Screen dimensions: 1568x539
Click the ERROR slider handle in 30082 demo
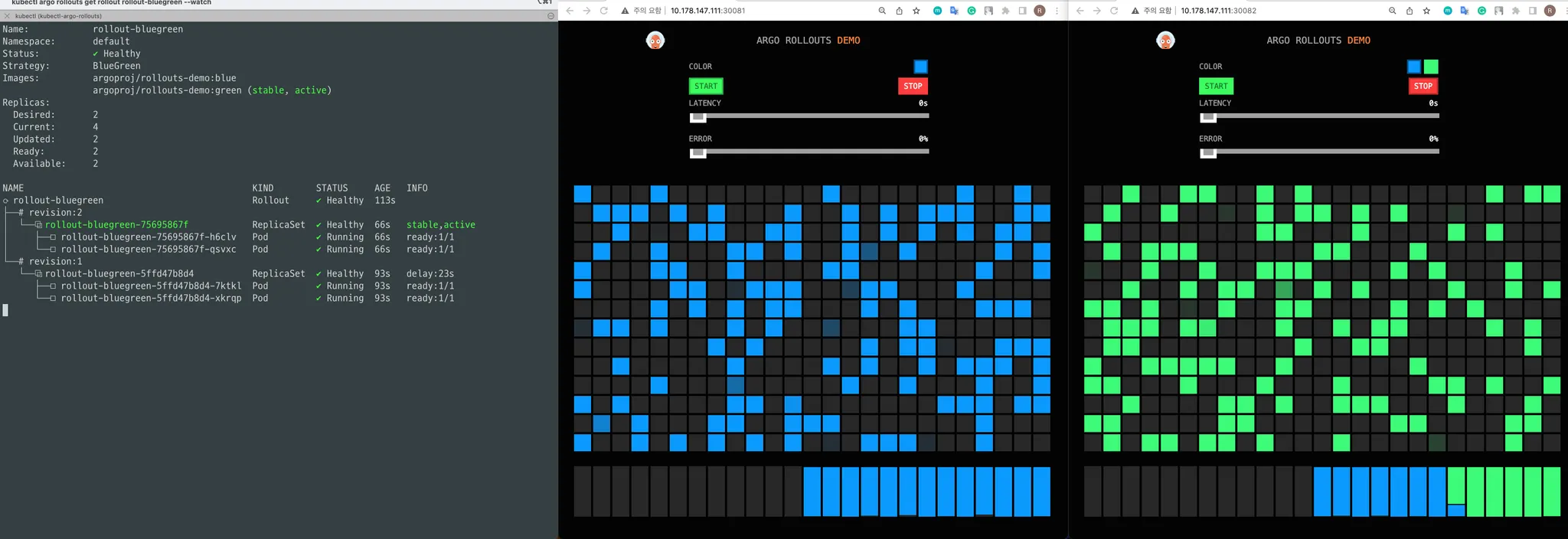(1208, 153)
